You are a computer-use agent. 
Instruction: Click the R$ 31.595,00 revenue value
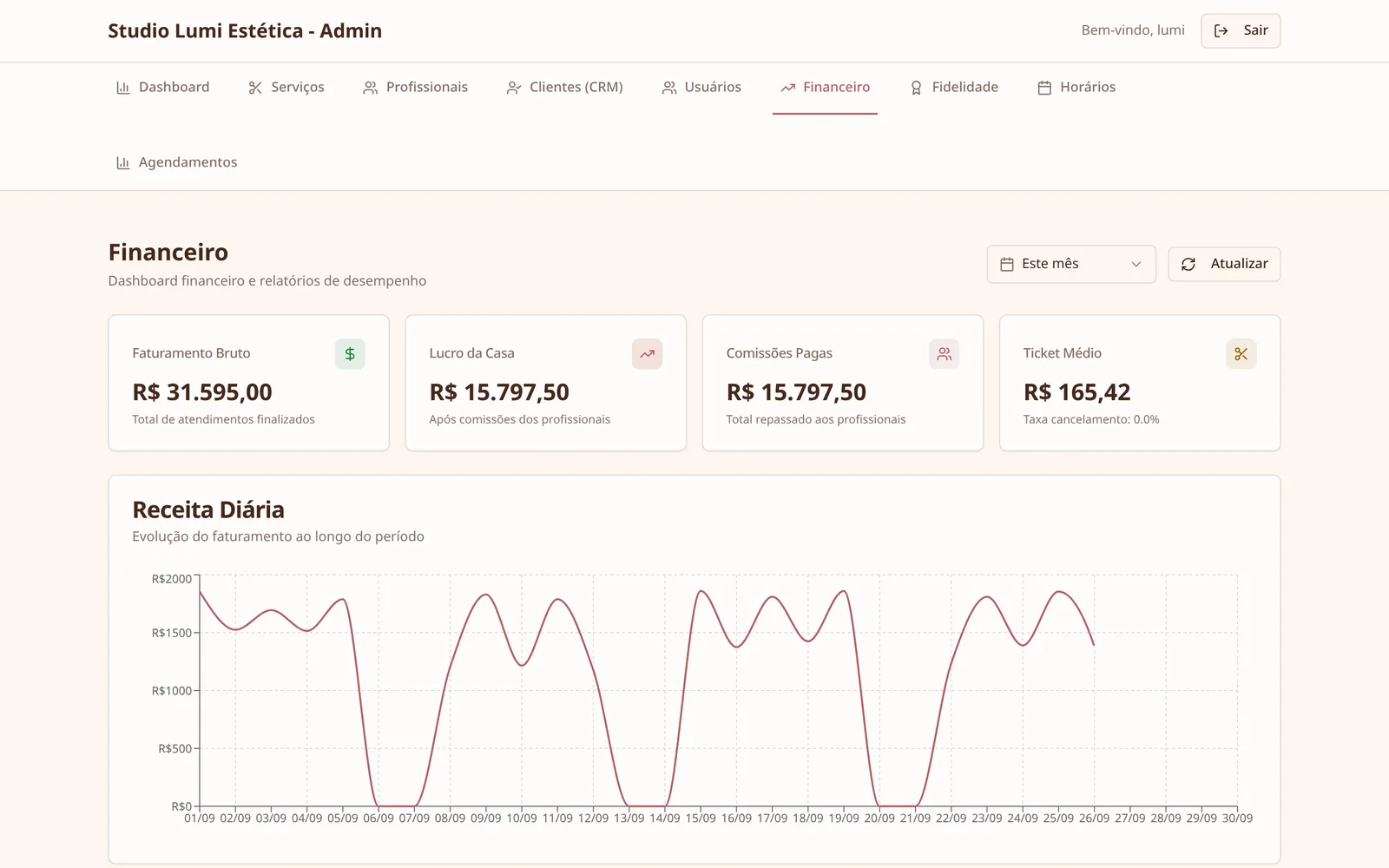202,392
